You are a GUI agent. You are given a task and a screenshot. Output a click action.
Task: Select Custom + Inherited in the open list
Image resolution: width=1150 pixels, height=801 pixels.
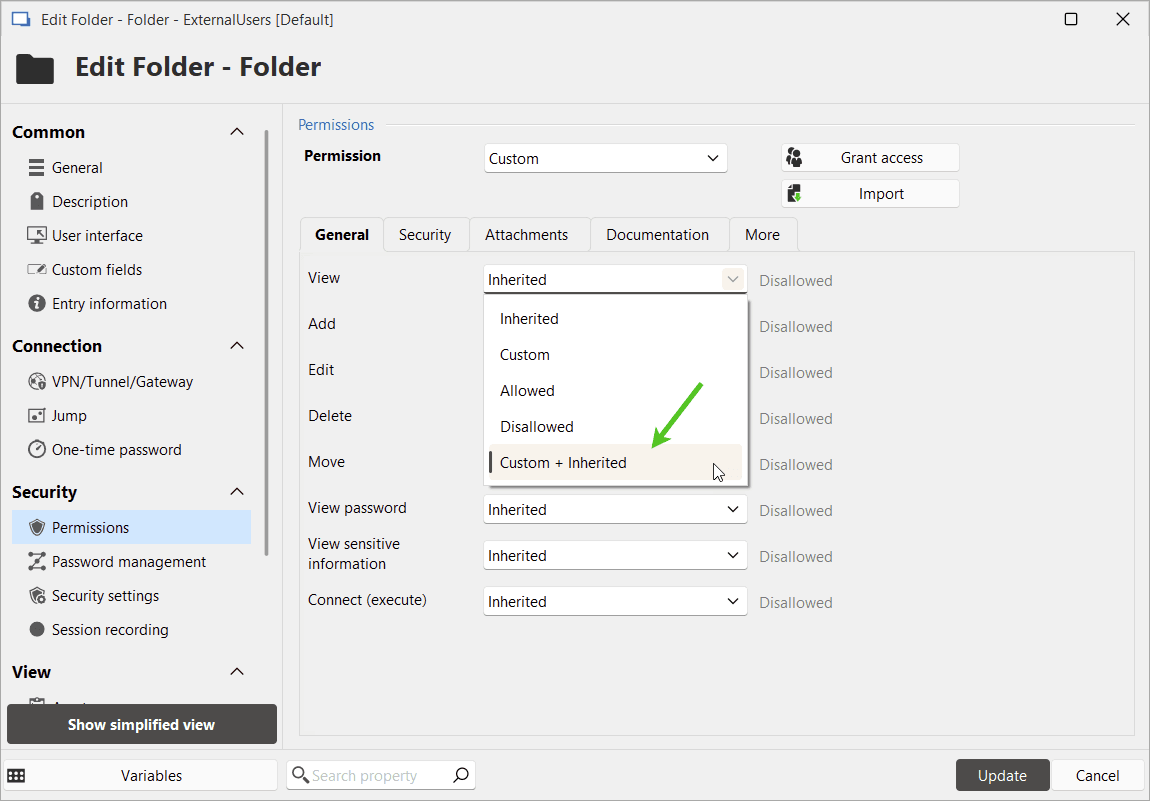coord(563,462)
